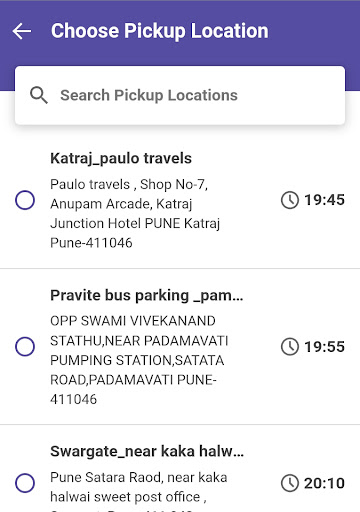
Task: Click the OPP SWAMI VIVEKANAND address text
Action: [x=133, y=321]
